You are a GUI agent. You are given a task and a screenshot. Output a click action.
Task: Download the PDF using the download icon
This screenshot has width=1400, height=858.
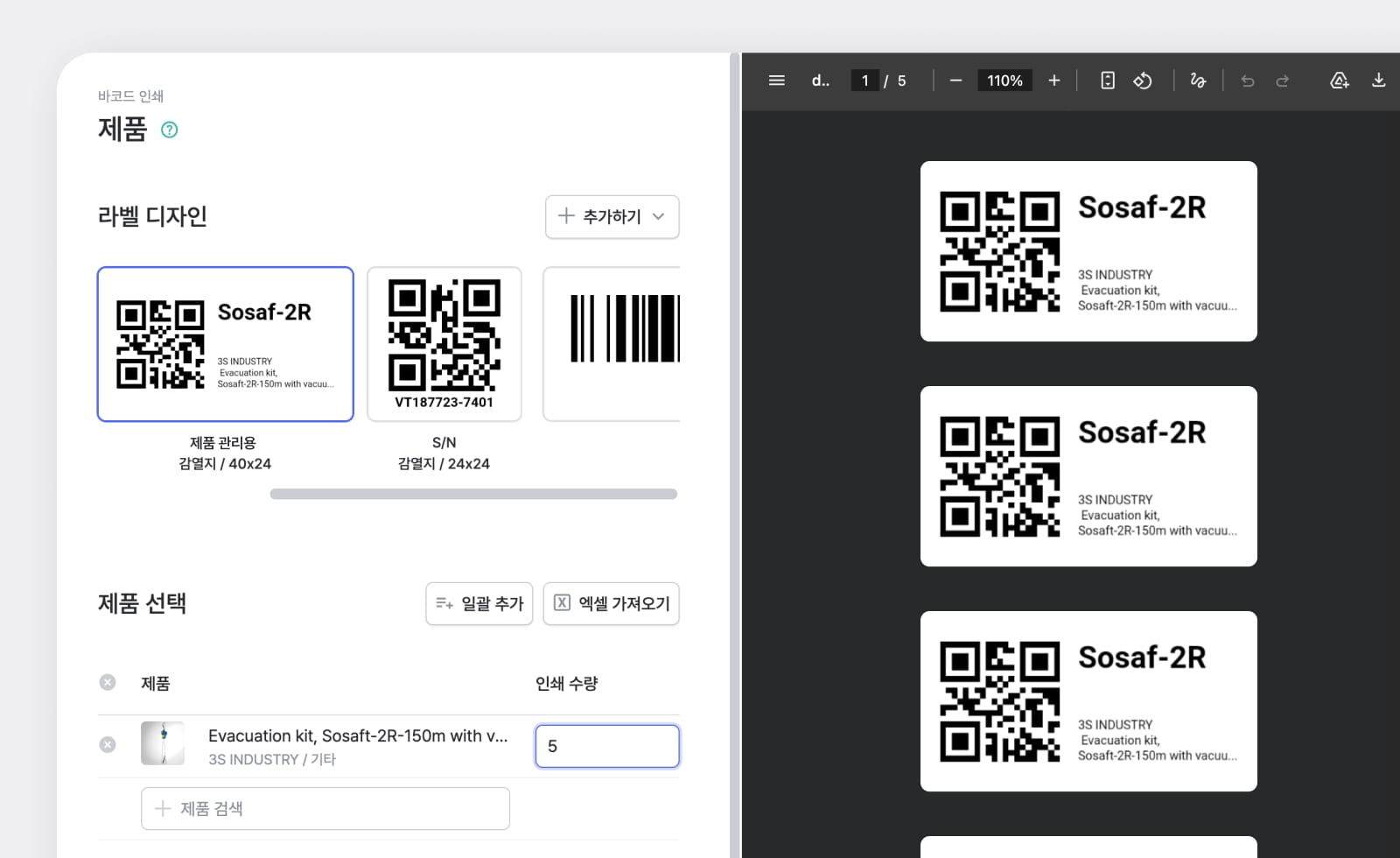point(1379,81)
